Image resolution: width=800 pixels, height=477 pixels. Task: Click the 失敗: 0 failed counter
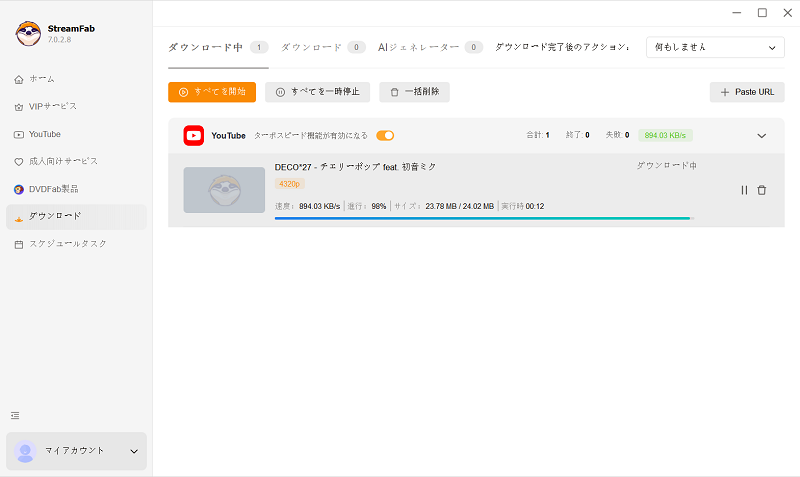tap(617, 135)
